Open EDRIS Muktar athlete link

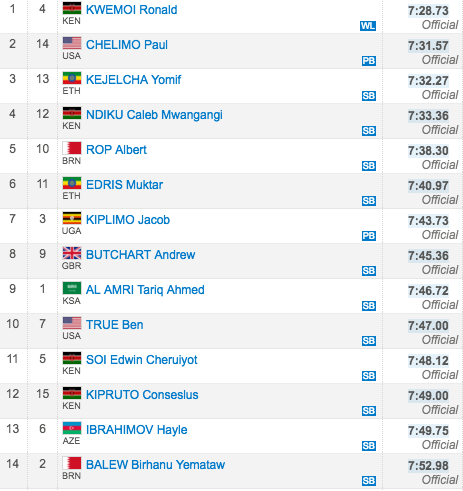(124, 185)
